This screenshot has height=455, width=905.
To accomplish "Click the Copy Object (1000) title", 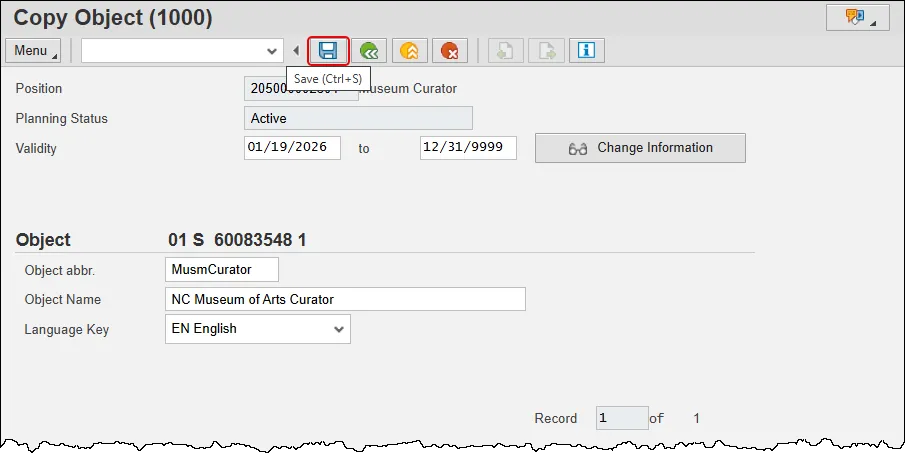I will [113, 18].
